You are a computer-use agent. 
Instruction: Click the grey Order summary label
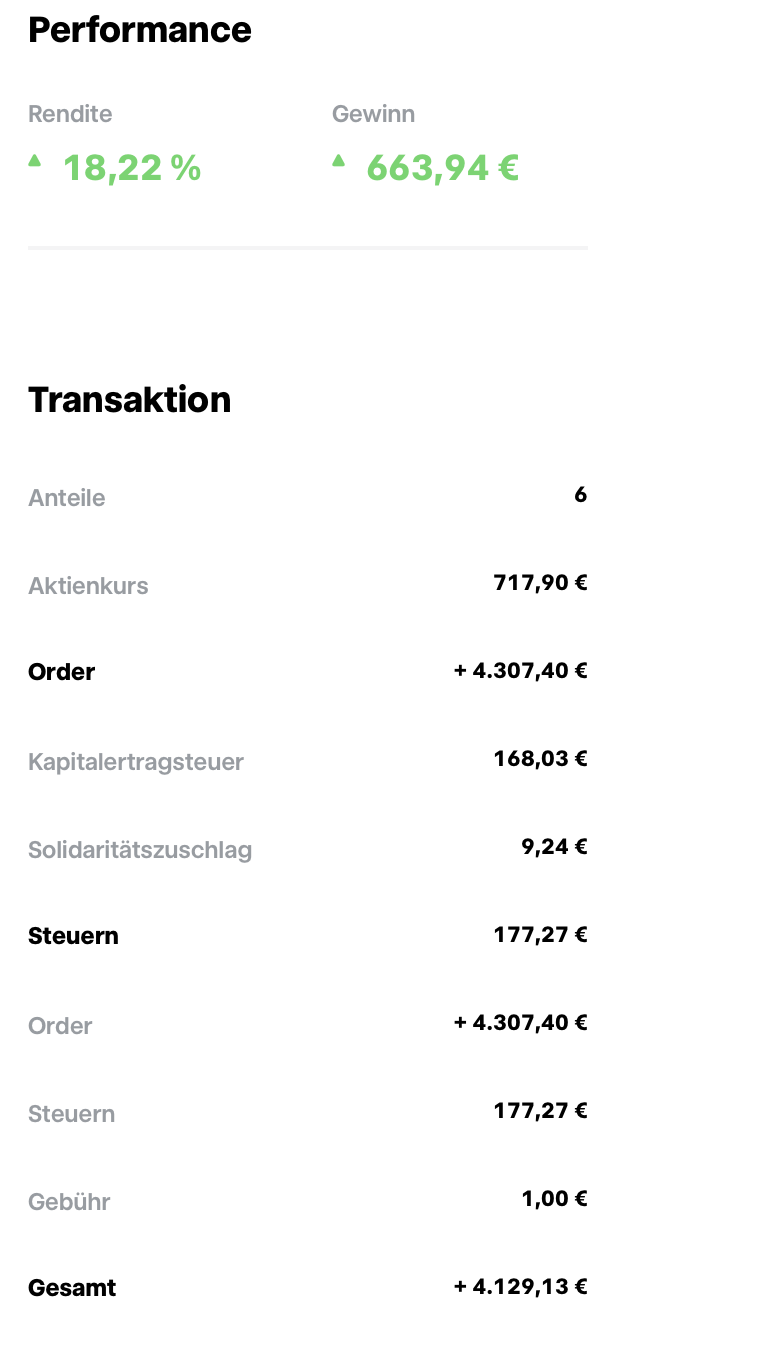pyautogui.click(x=61, y=1026)
